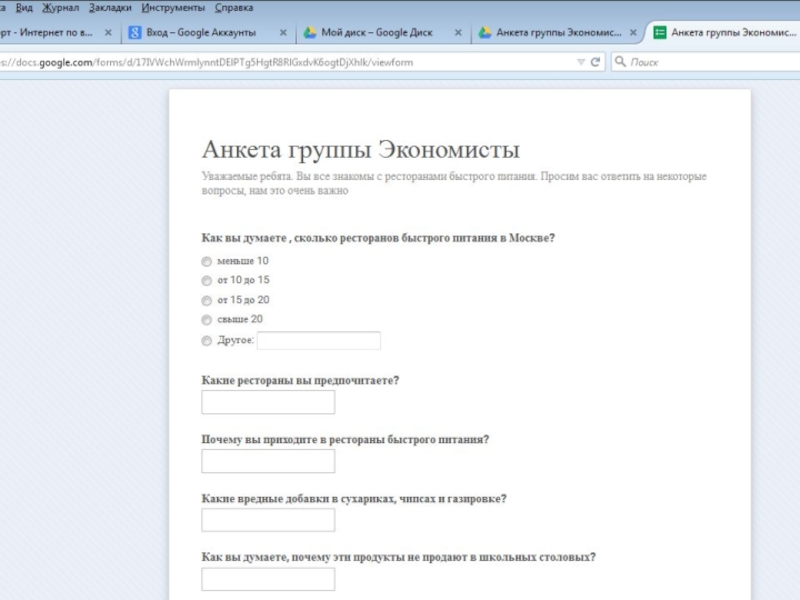
Task: Click the Google Drive icon on 'Мой диск' tab
Action: (x=310, y=33)
